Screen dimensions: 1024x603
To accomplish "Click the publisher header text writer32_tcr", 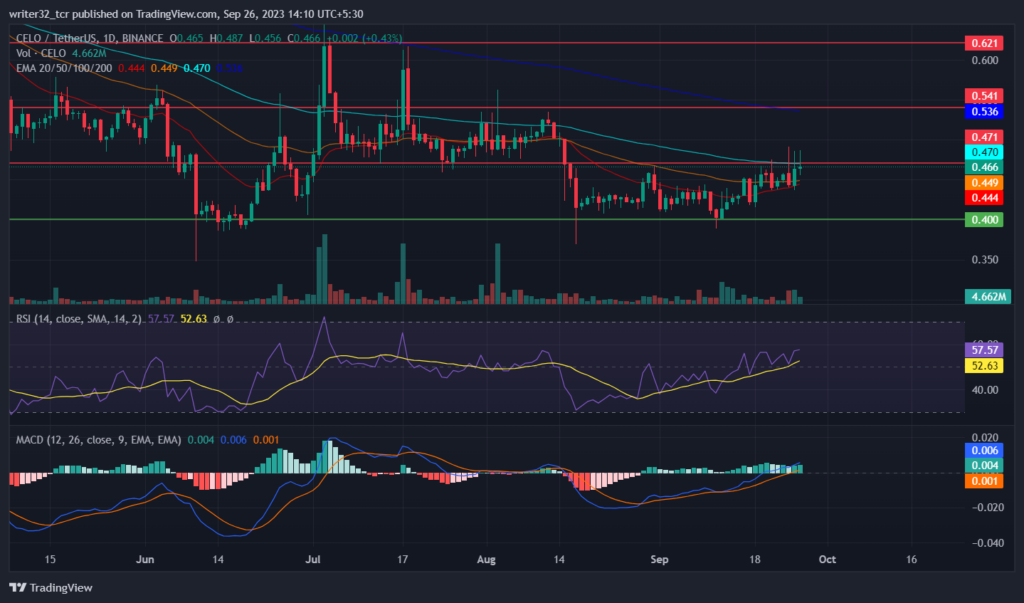I will 40,14.
